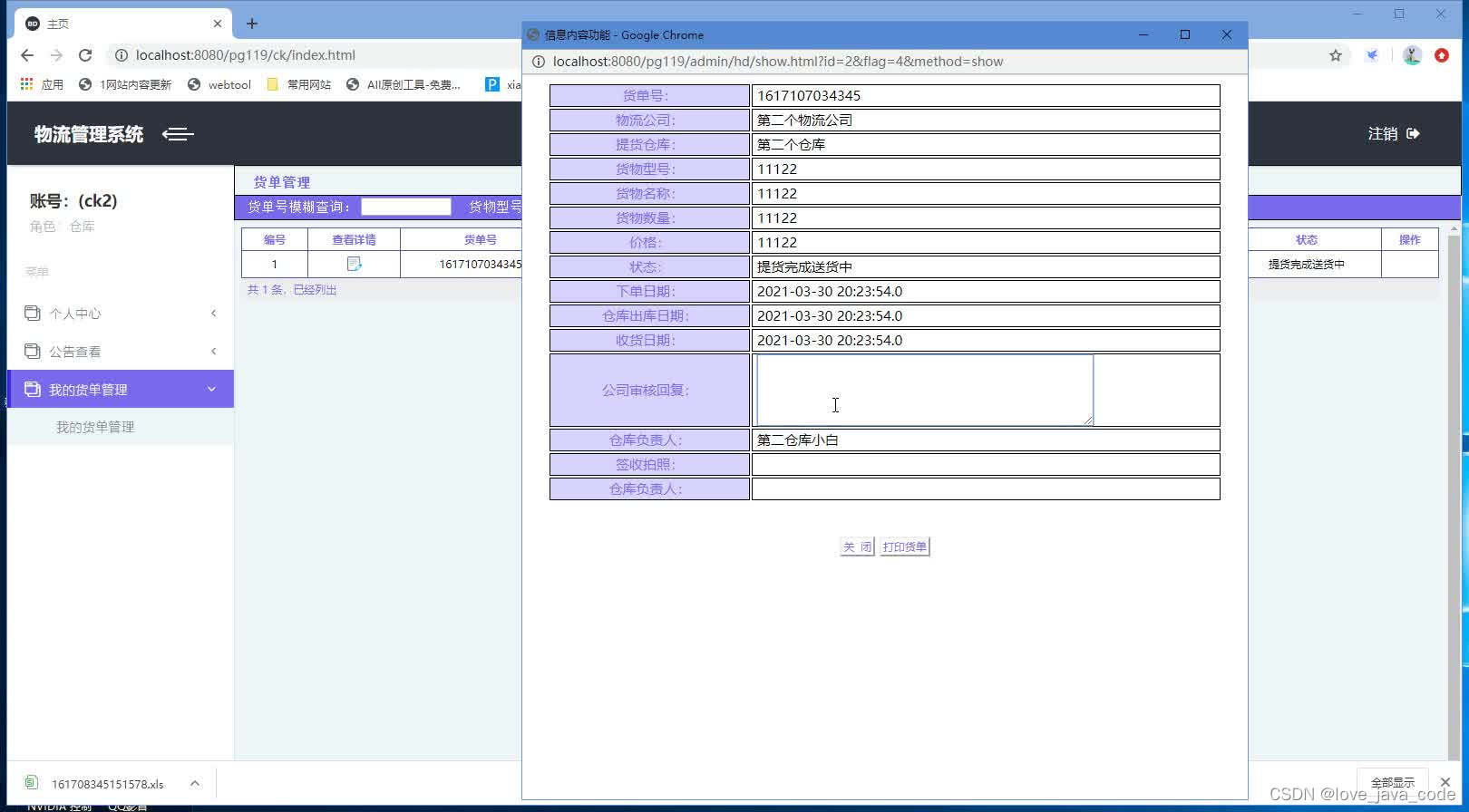The width and height of the screenshot is (1469, 812).
Task: Minimize the popup Chrome window
Action: 1143,34
